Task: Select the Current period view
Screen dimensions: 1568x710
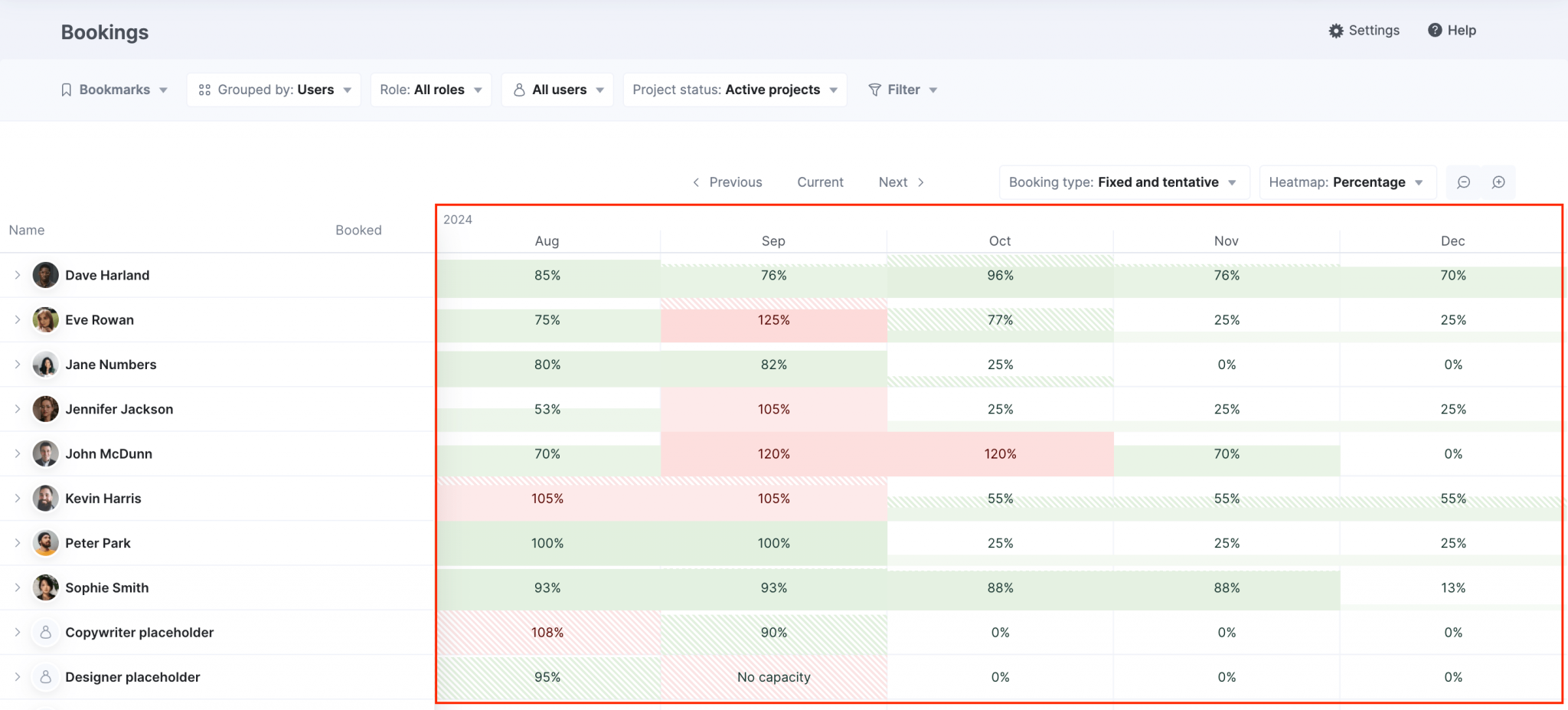Action: point(820,182)
